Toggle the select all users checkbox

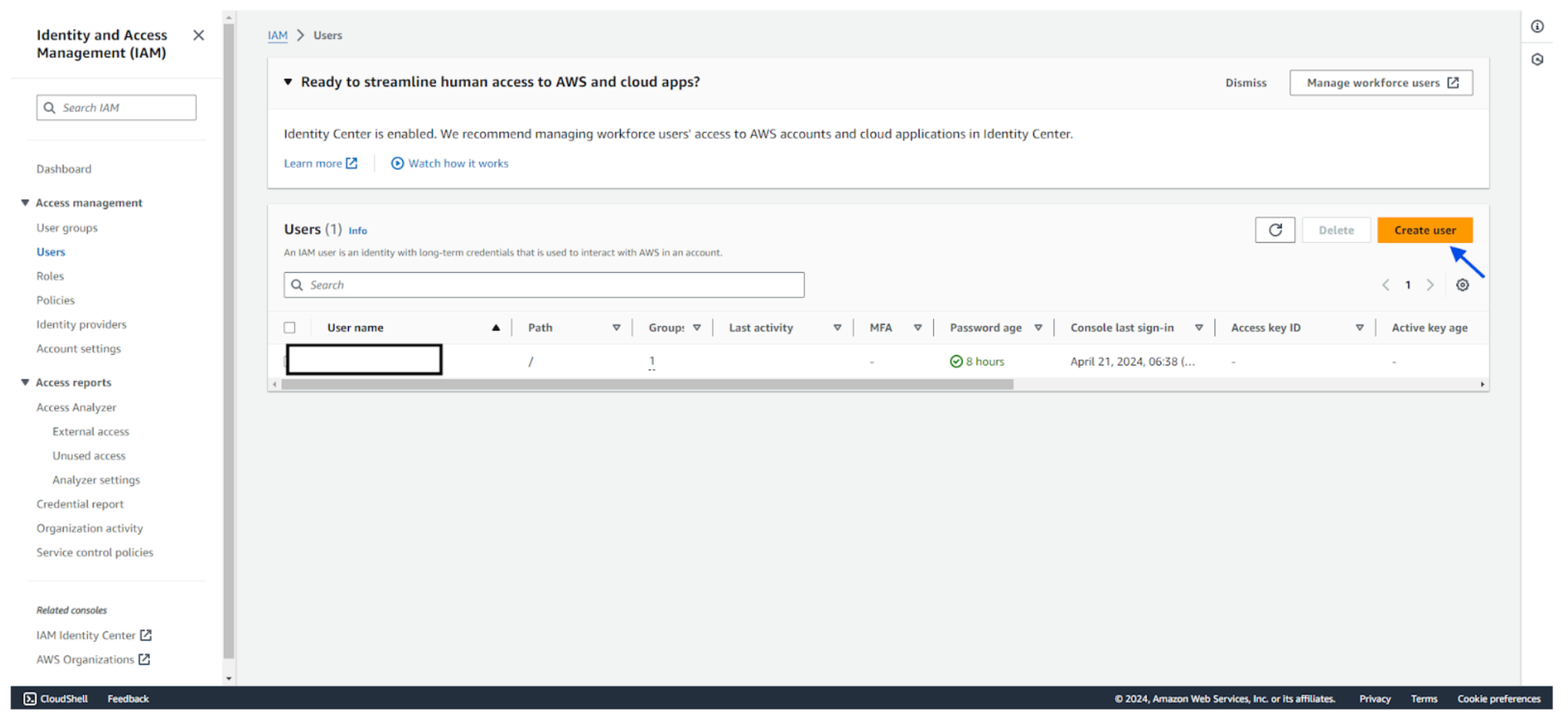(290, 328)
